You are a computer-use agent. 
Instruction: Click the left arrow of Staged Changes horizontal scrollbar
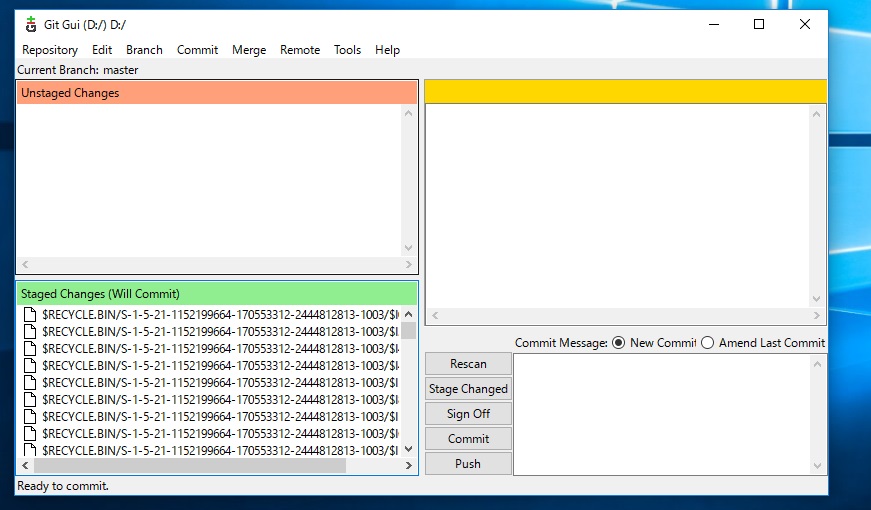coord(25,466)
